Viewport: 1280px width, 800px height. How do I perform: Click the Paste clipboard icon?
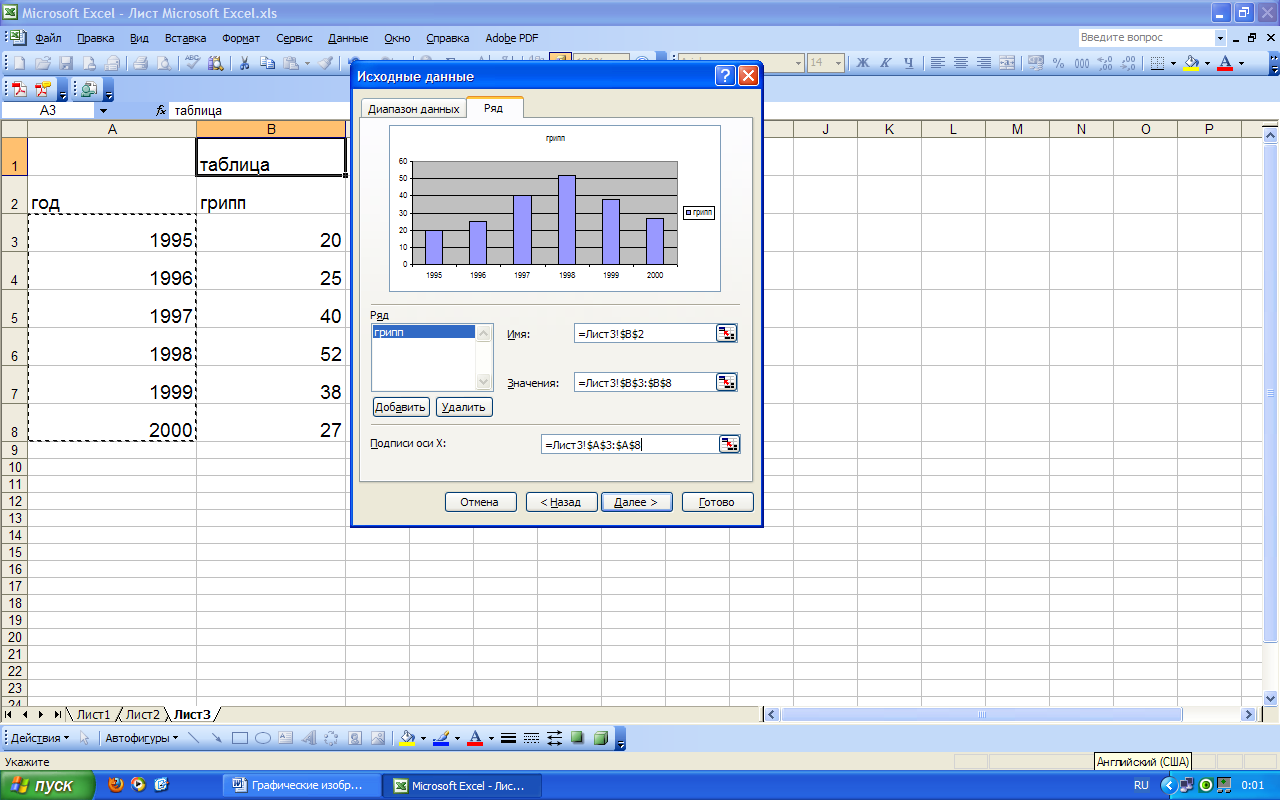click(x=291, y=63)
